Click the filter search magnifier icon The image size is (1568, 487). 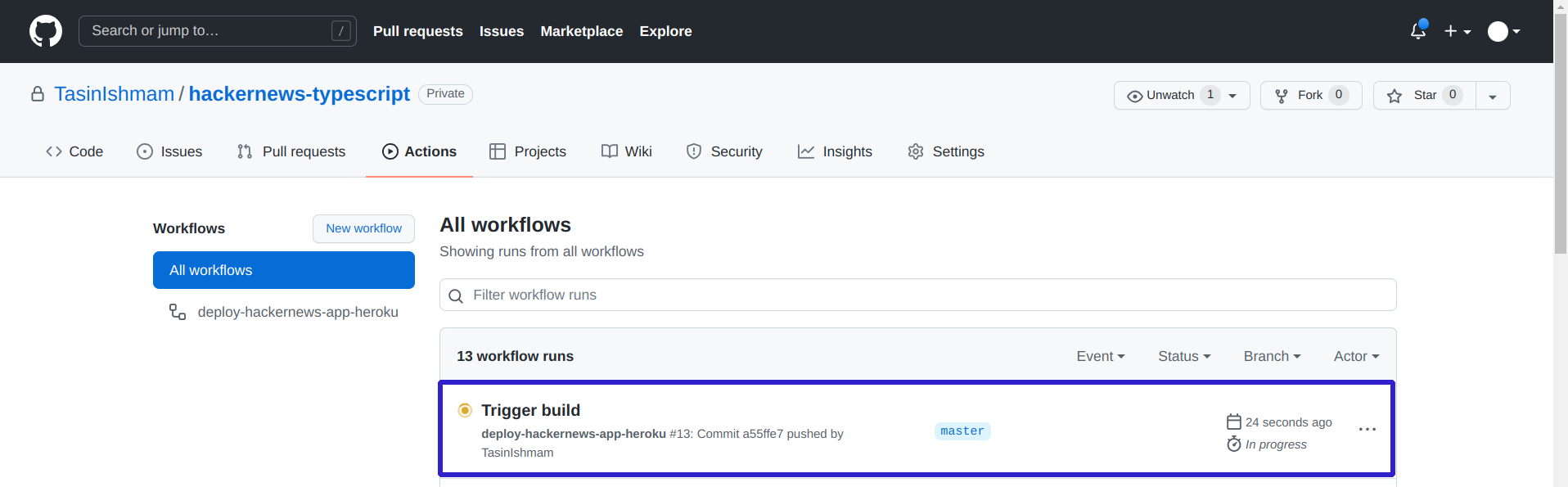[x=456, y=295]
